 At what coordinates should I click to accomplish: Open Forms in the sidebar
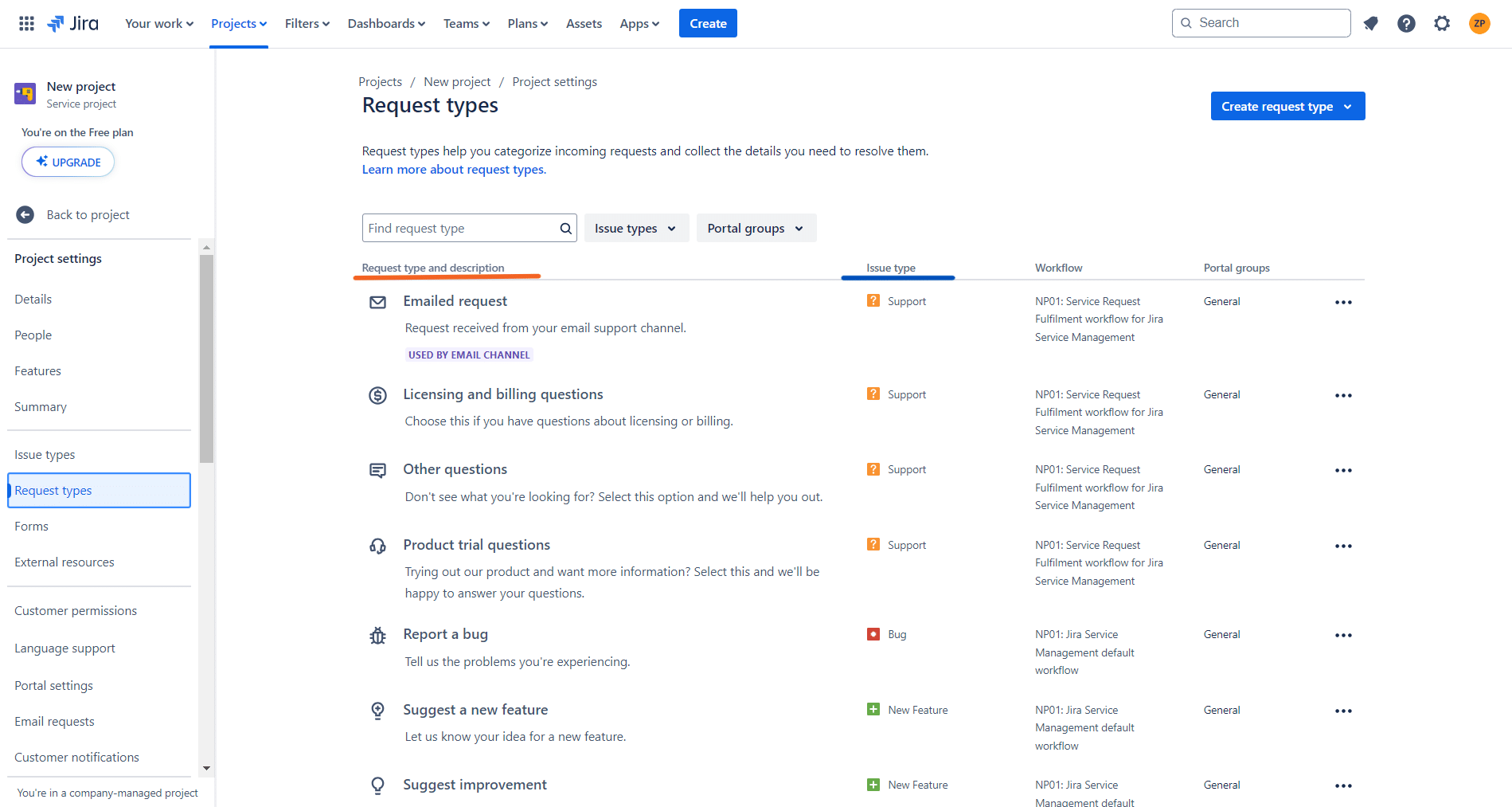(x=31, y=527)
